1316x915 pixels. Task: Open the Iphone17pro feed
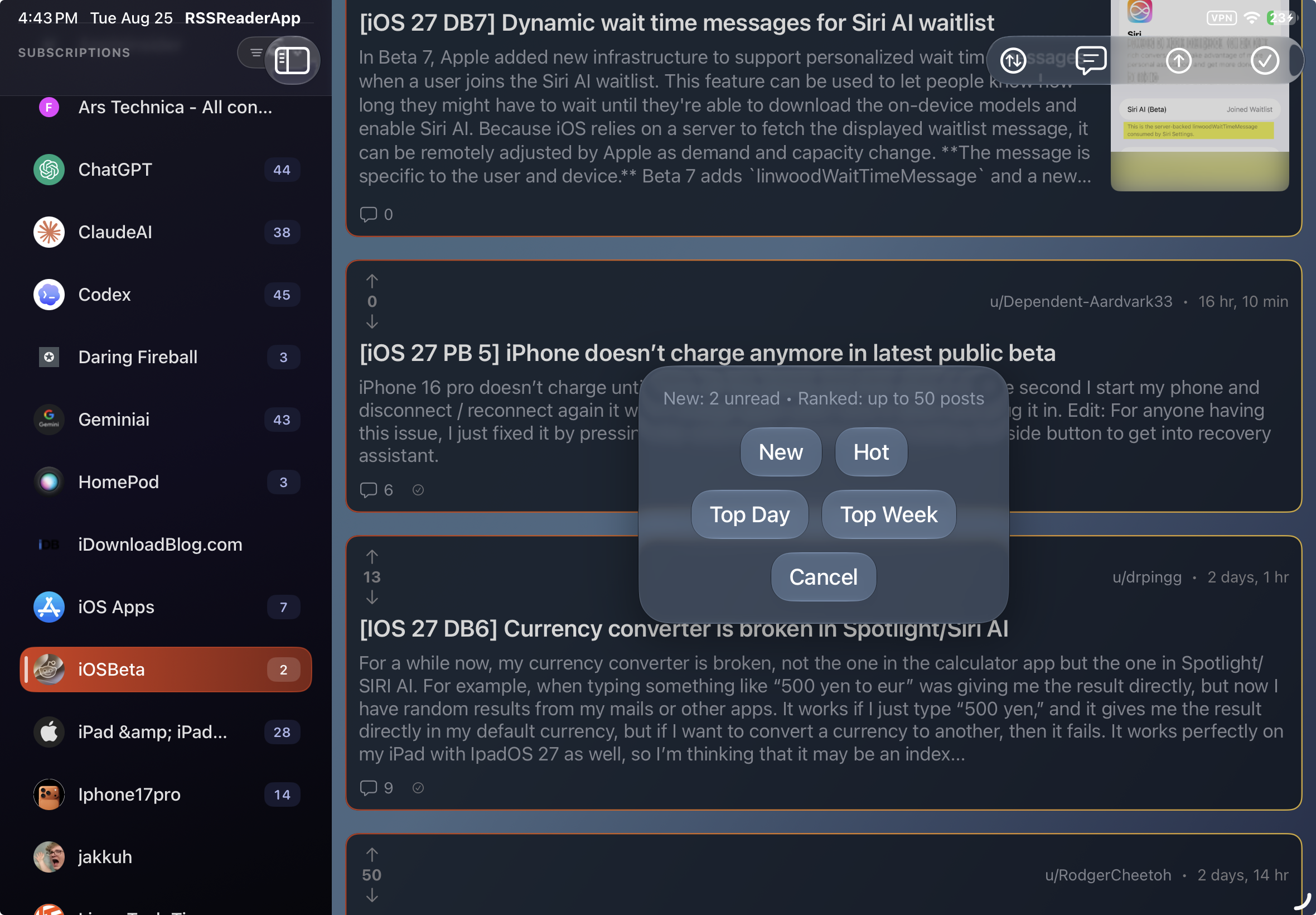166,794
